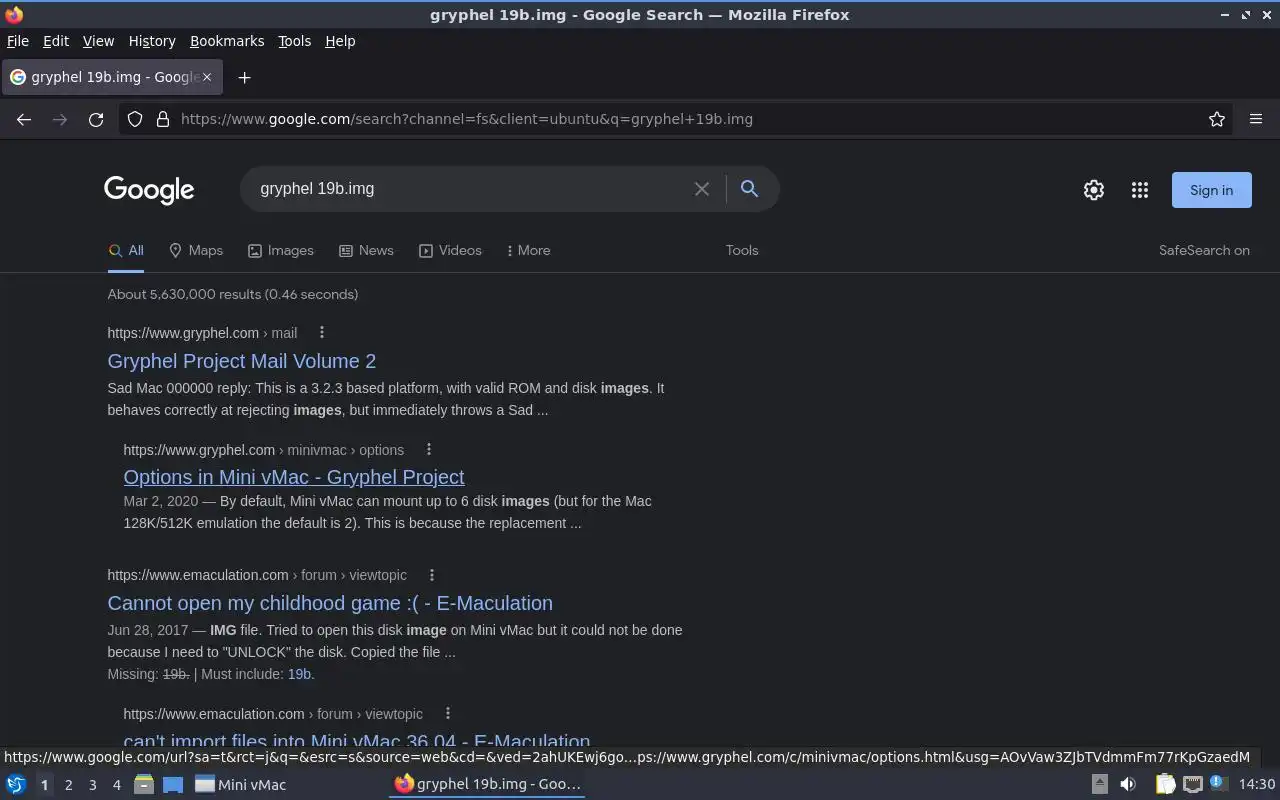The height and width of the screenshot is (800, 1280).
Task: Switch to virtual desktop 4
Action: pyautogui.click(x=116, y=785)
